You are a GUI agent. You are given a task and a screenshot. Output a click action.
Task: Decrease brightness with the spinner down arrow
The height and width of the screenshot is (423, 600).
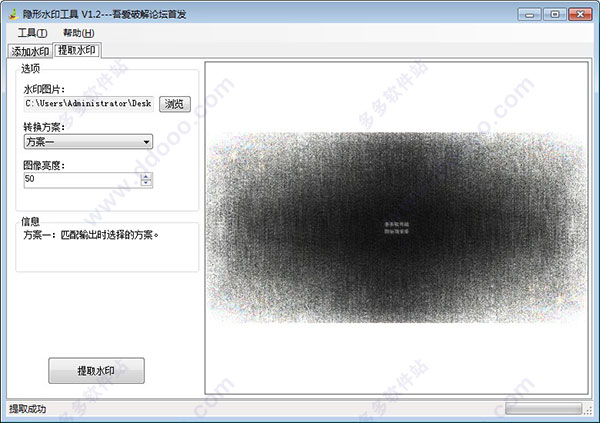pos(146,183)
